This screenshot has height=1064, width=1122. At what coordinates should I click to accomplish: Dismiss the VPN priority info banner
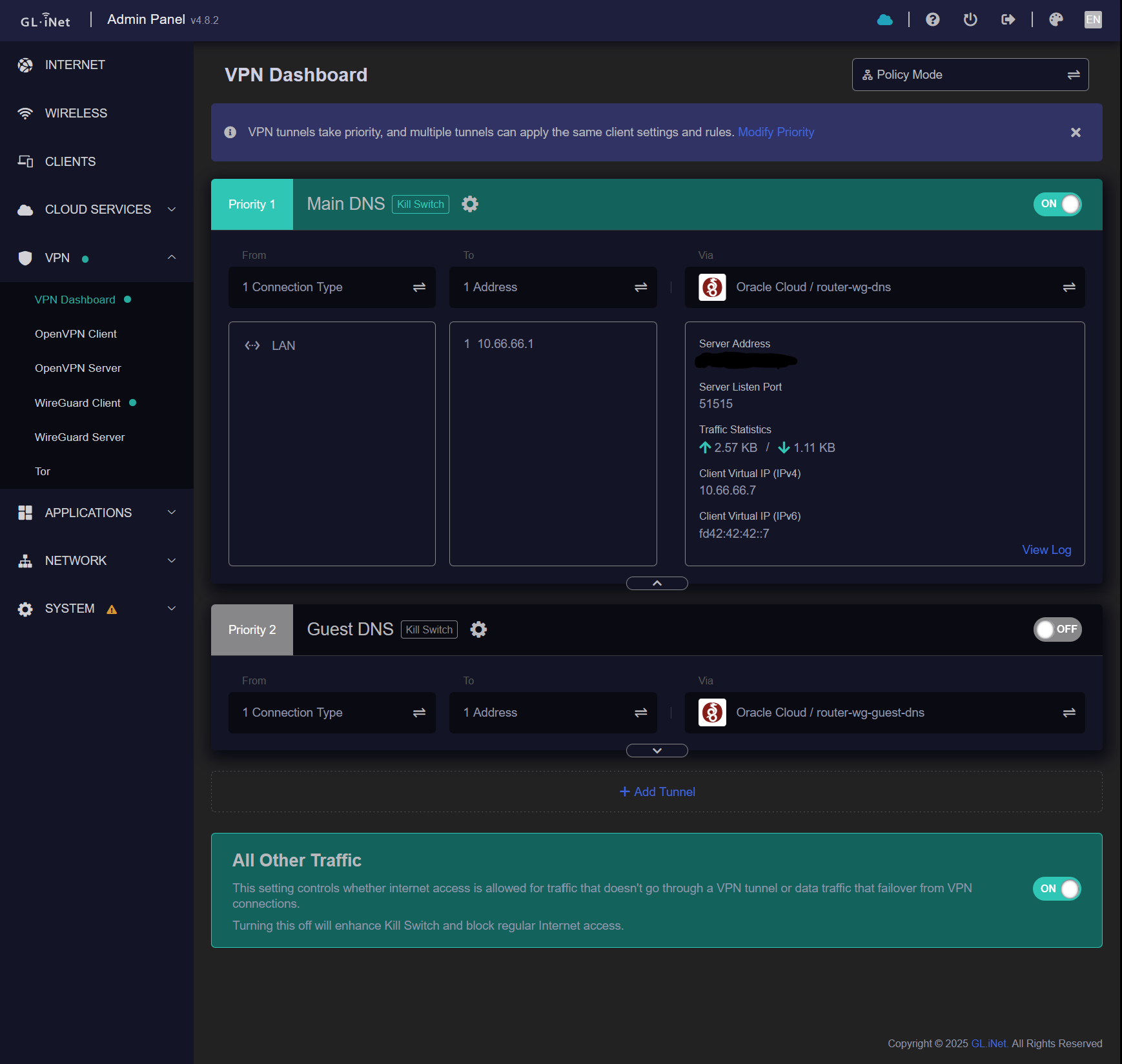tap(1076, 132)
